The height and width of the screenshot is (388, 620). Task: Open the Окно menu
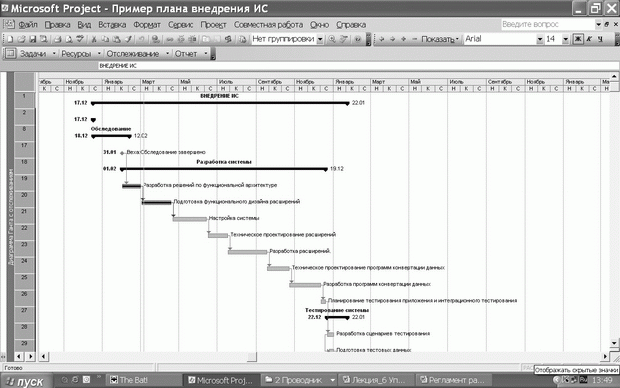tap(319, 25)
